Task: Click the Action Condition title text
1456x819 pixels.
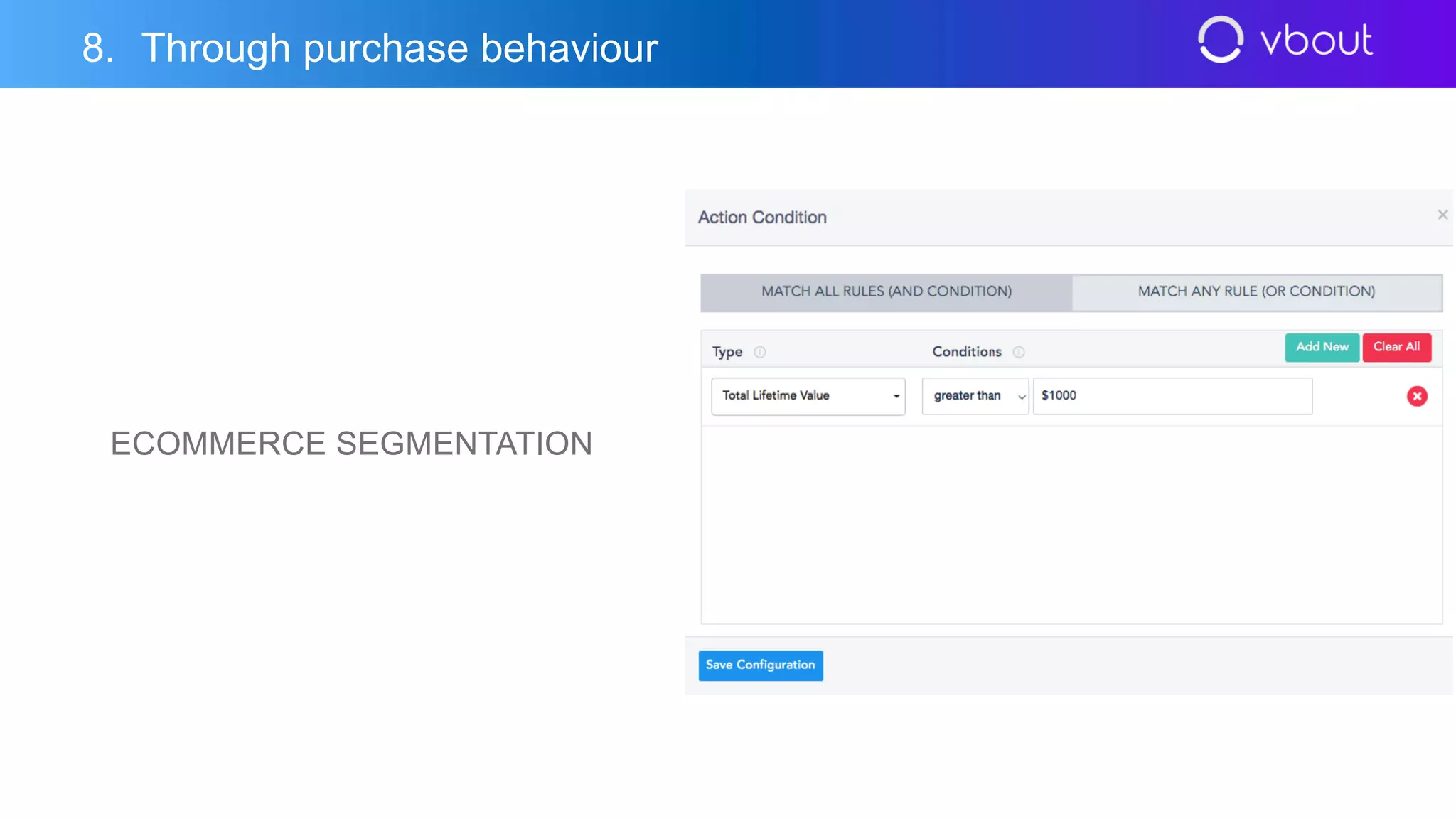Action: [762, 218]
